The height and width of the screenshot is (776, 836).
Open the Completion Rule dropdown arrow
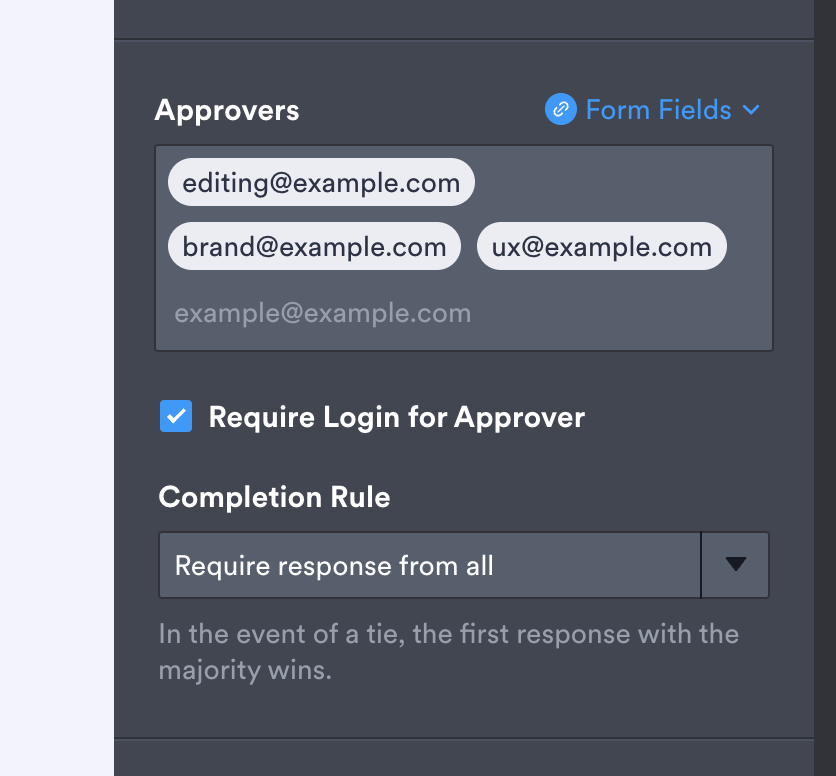click(x=735, y=565)
